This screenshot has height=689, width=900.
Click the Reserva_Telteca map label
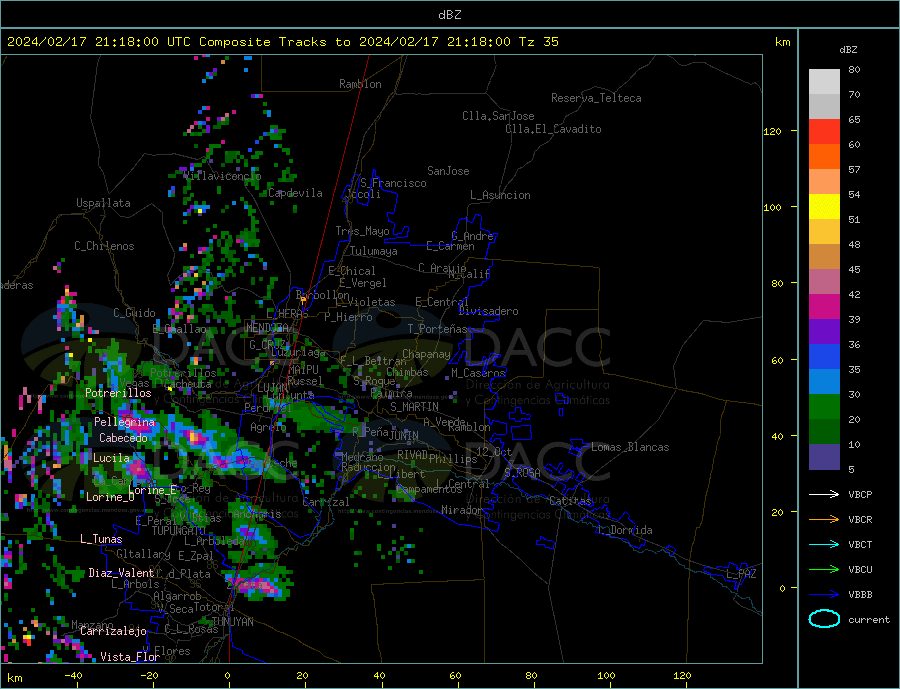(596, 98)
